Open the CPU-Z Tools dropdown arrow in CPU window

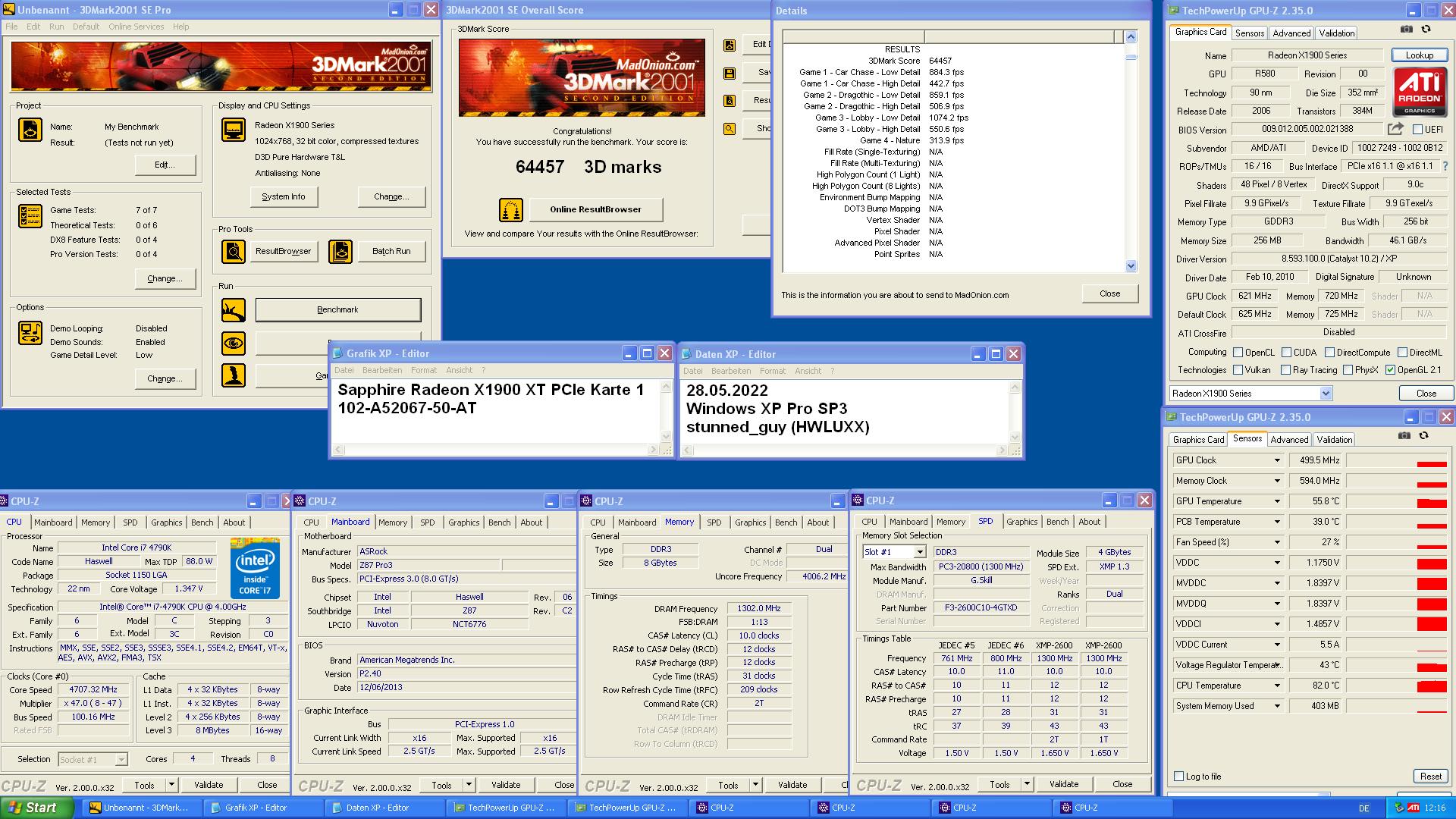[171, 785]
